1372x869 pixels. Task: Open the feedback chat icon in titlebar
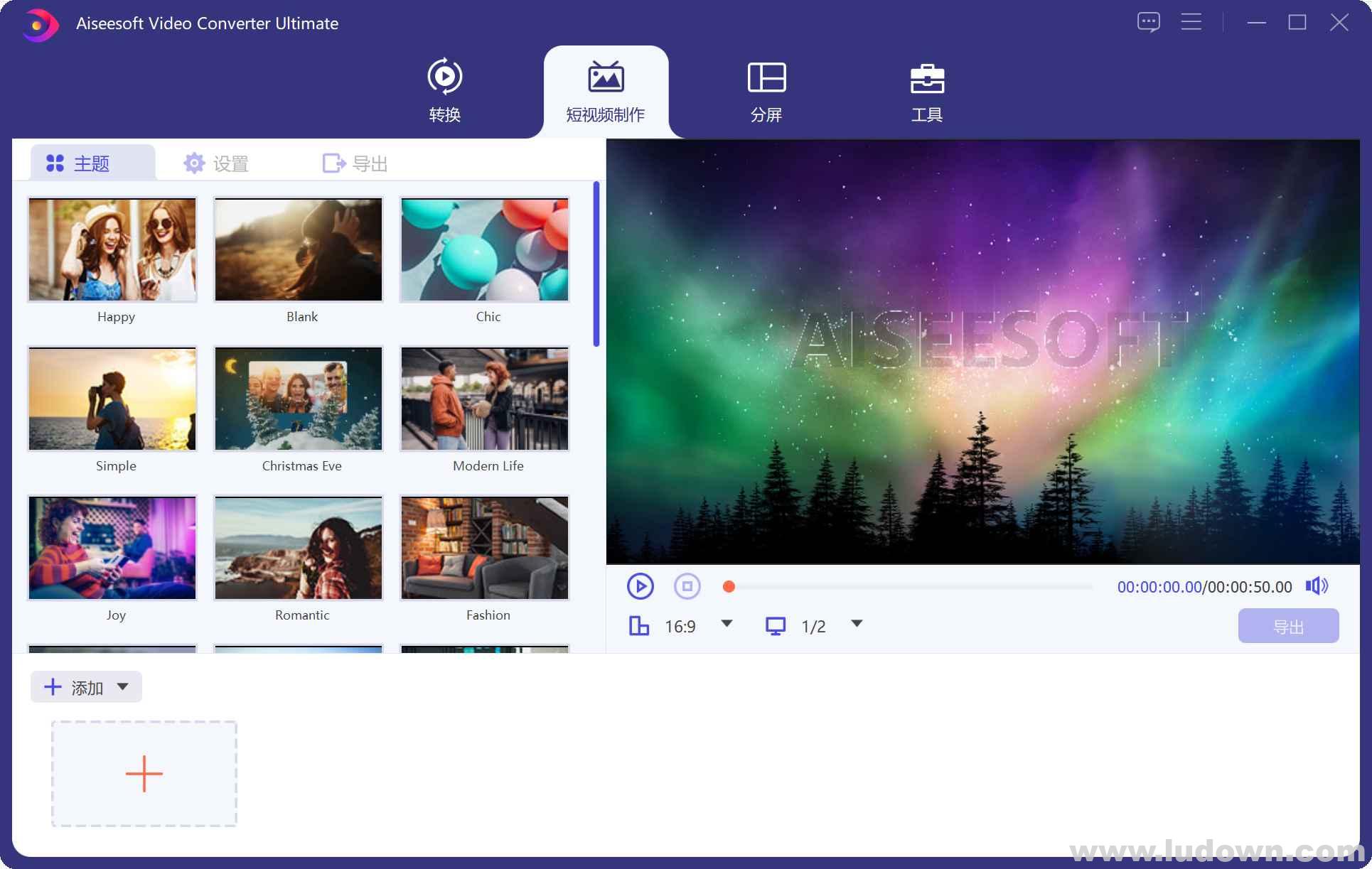coord(1149,21)
